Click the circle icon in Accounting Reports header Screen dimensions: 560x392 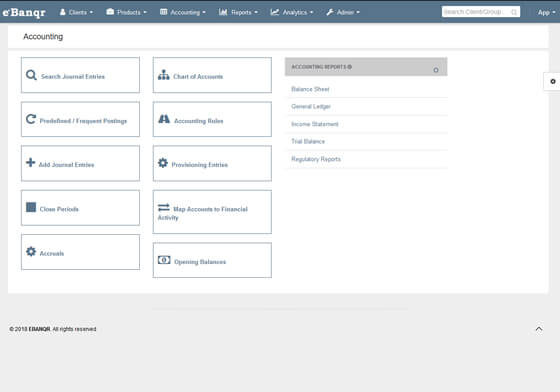pos(436,70)
